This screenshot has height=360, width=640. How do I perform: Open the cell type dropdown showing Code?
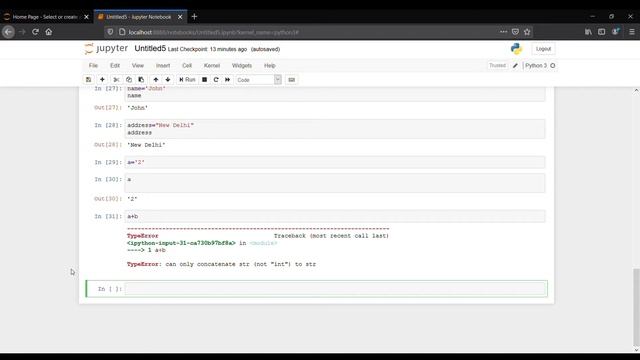pyautogui.click(x=258, y=80)
